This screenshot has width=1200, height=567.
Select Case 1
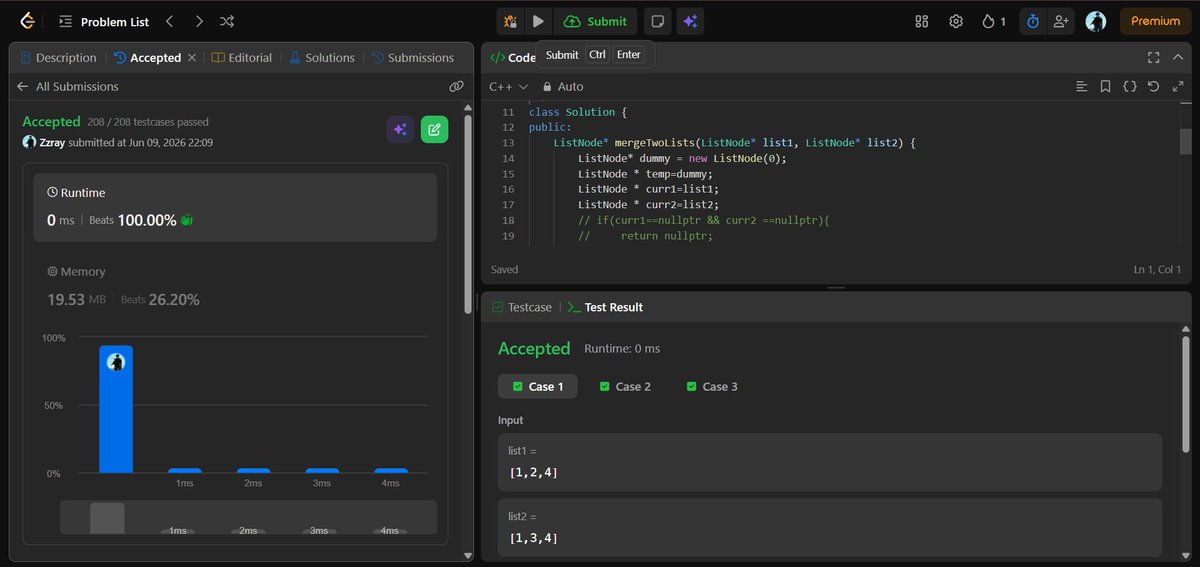(x=538, y=386)
